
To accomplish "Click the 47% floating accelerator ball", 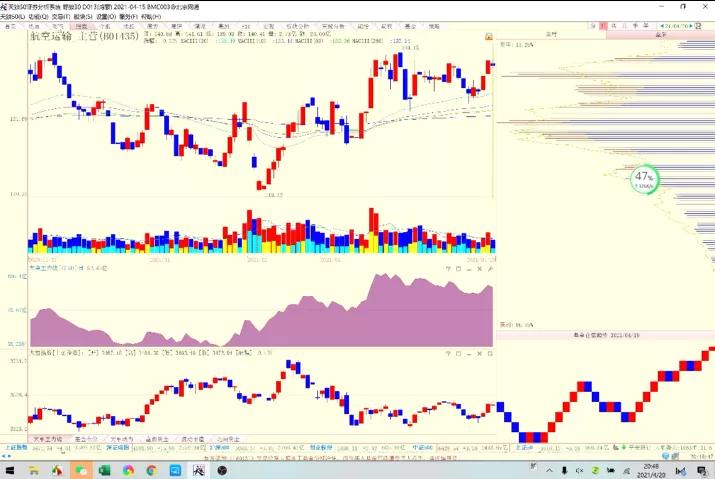I will click(x=644, y=179).
